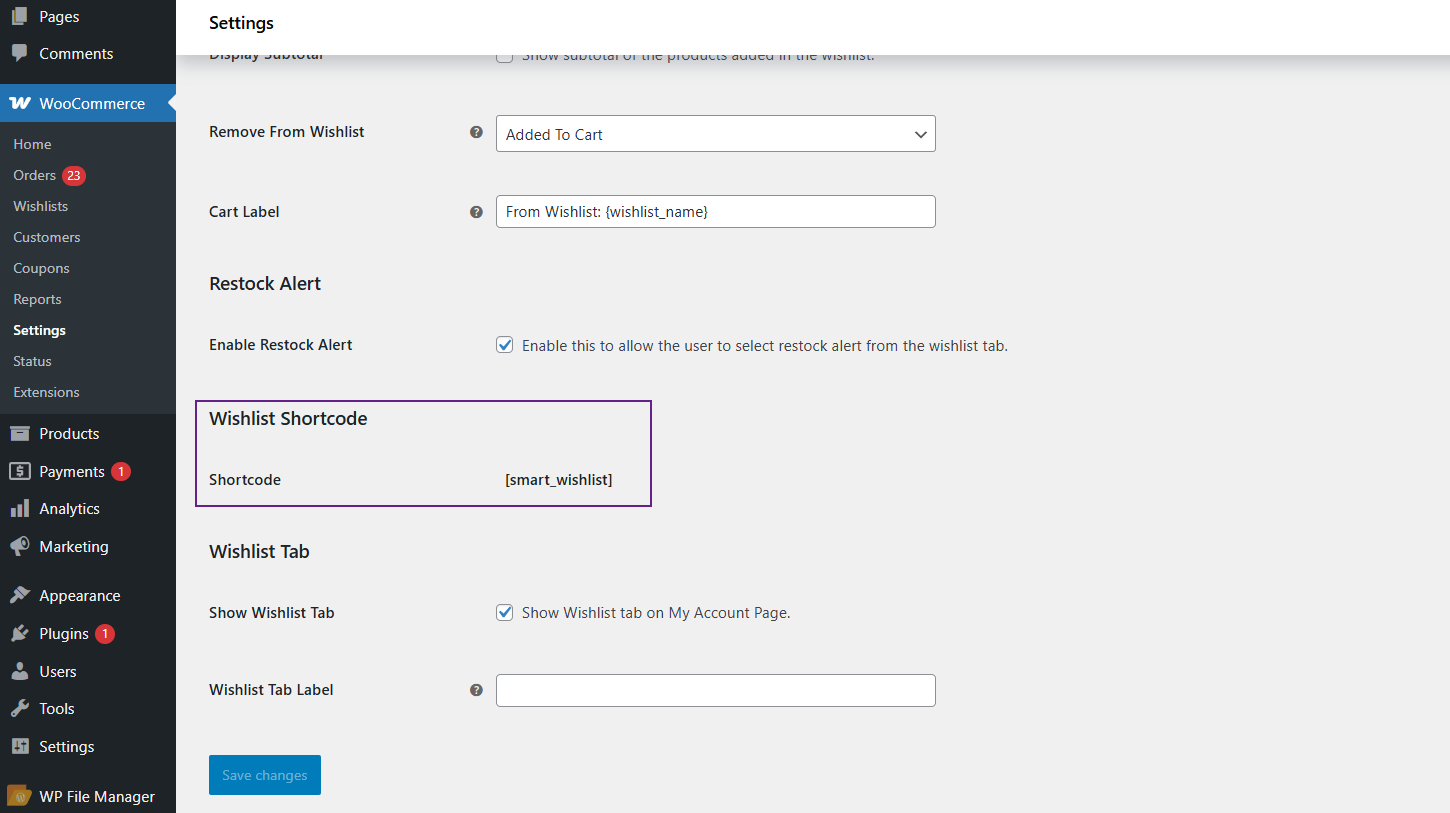Click help icon beside Remove From Wishlist

click(x=476, y=132)
